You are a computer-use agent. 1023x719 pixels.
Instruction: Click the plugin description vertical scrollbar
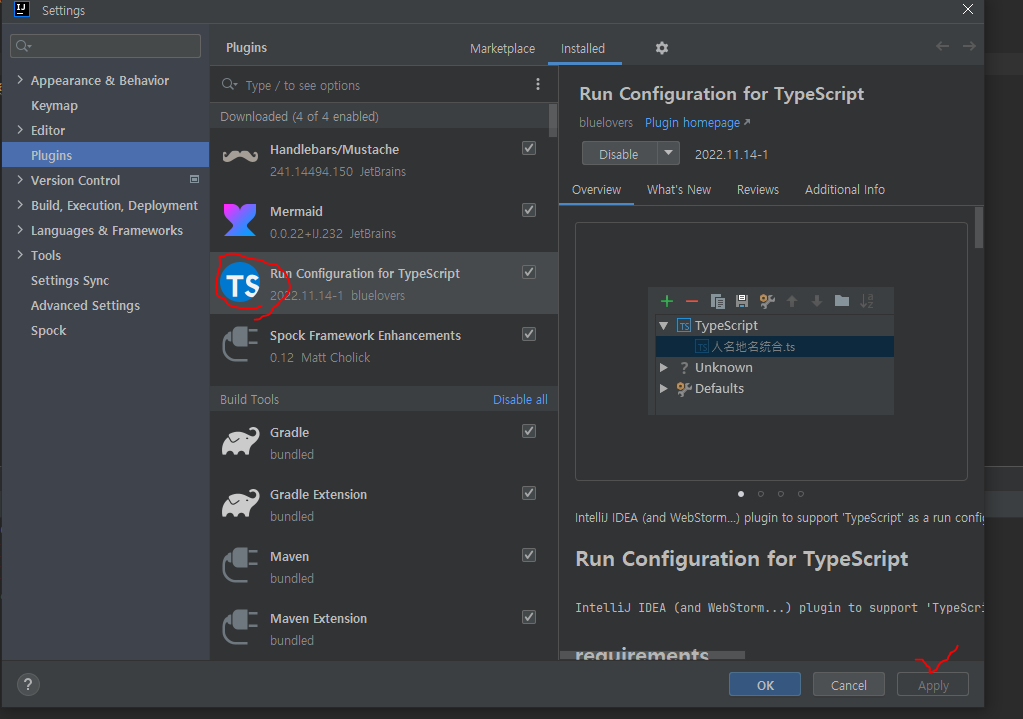(979, 228)
